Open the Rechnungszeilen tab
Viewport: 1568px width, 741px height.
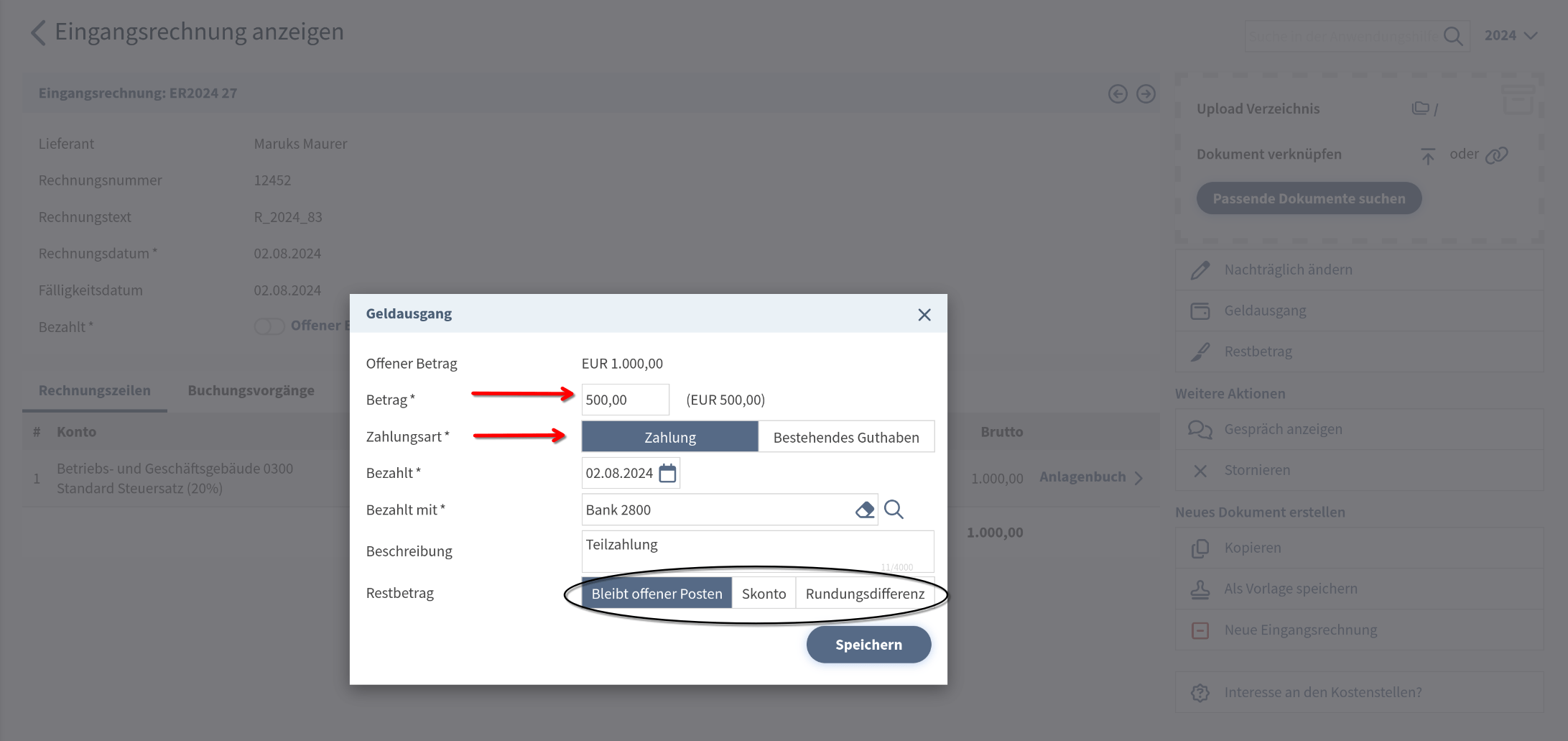[95, 390]
